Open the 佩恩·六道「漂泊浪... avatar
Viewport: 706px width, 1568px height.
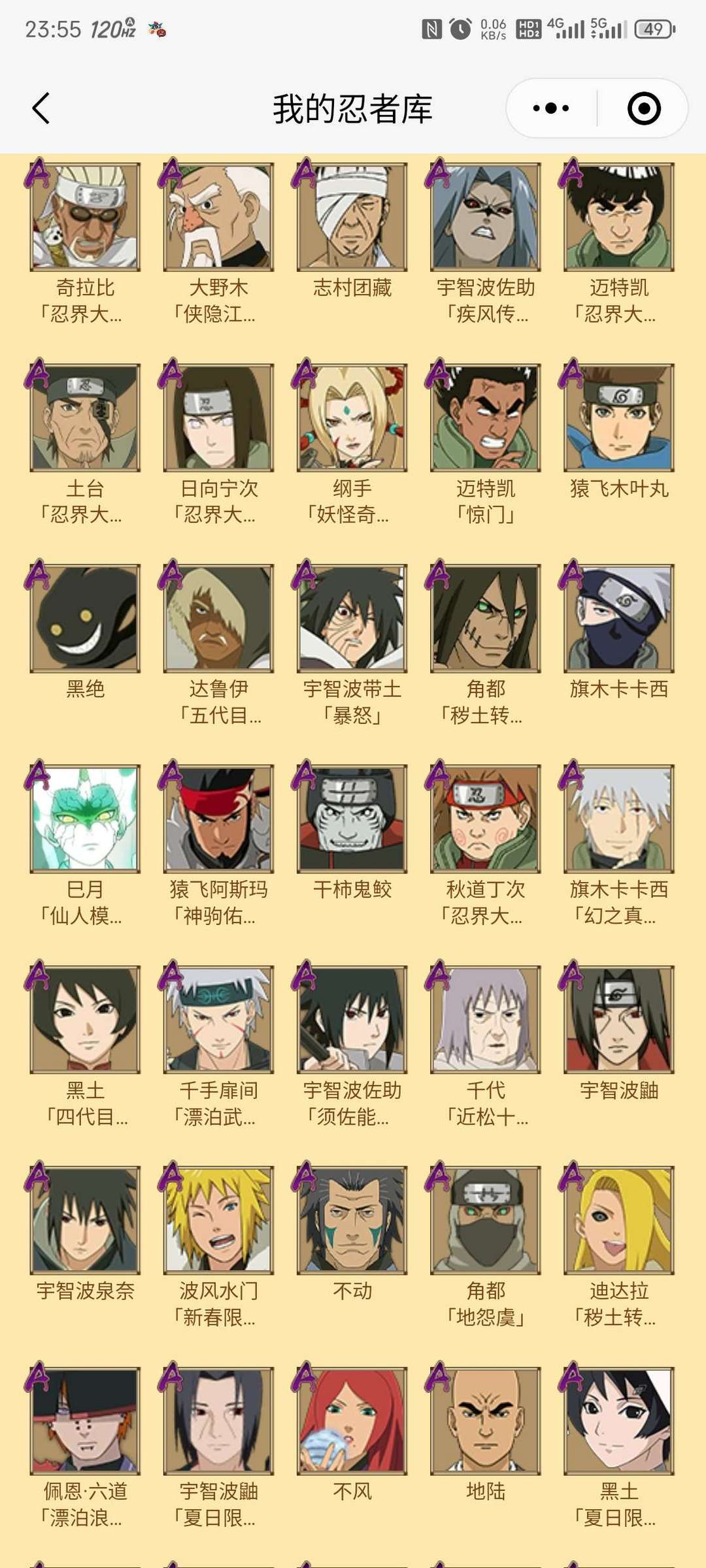point(85,1420)
